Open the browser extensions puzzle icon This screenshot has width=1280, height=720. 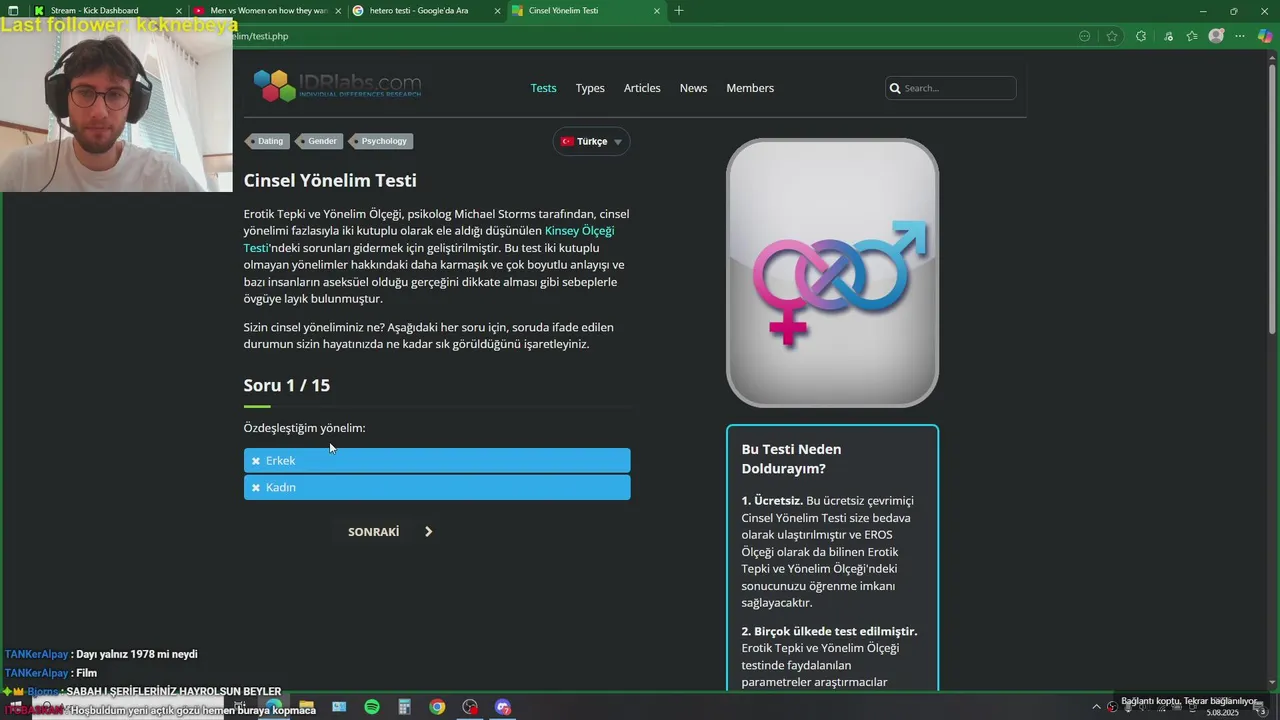click(x=1141, y=36)
